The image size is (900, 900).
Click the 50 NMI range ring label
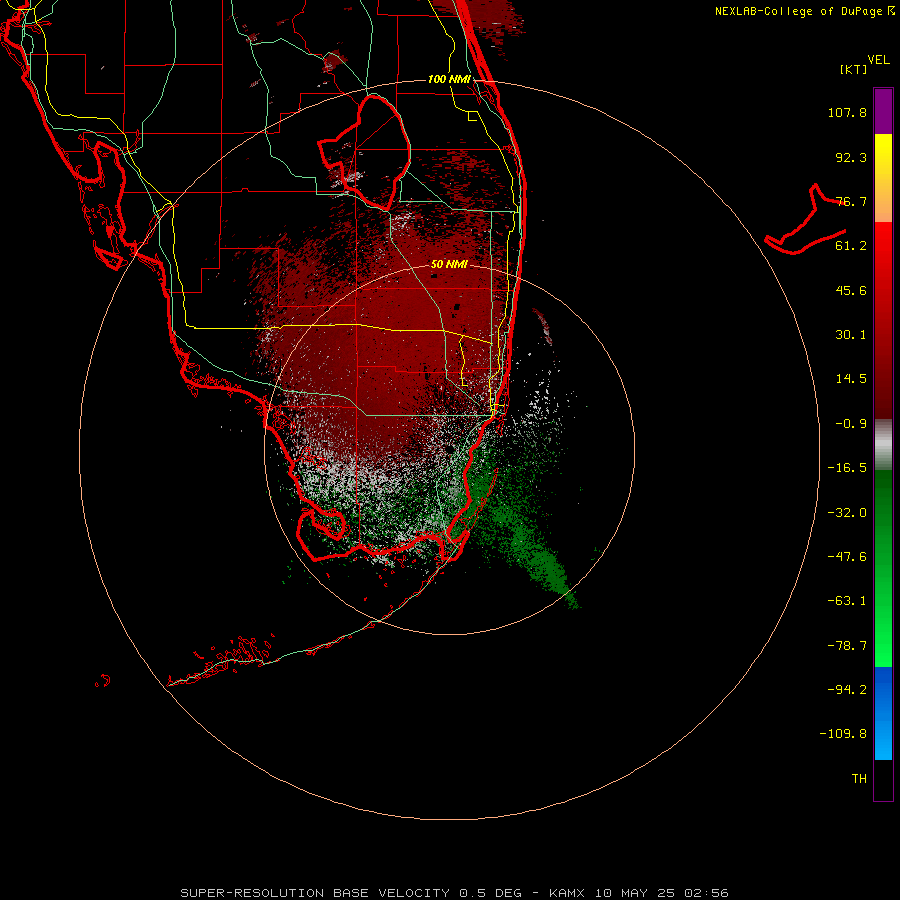pos(449,264)
